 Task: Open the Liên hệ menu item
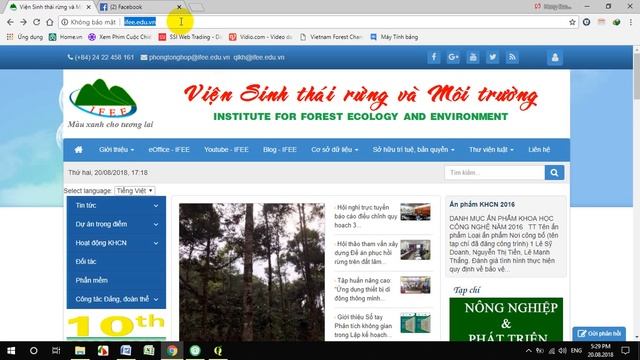coord(539,150)
